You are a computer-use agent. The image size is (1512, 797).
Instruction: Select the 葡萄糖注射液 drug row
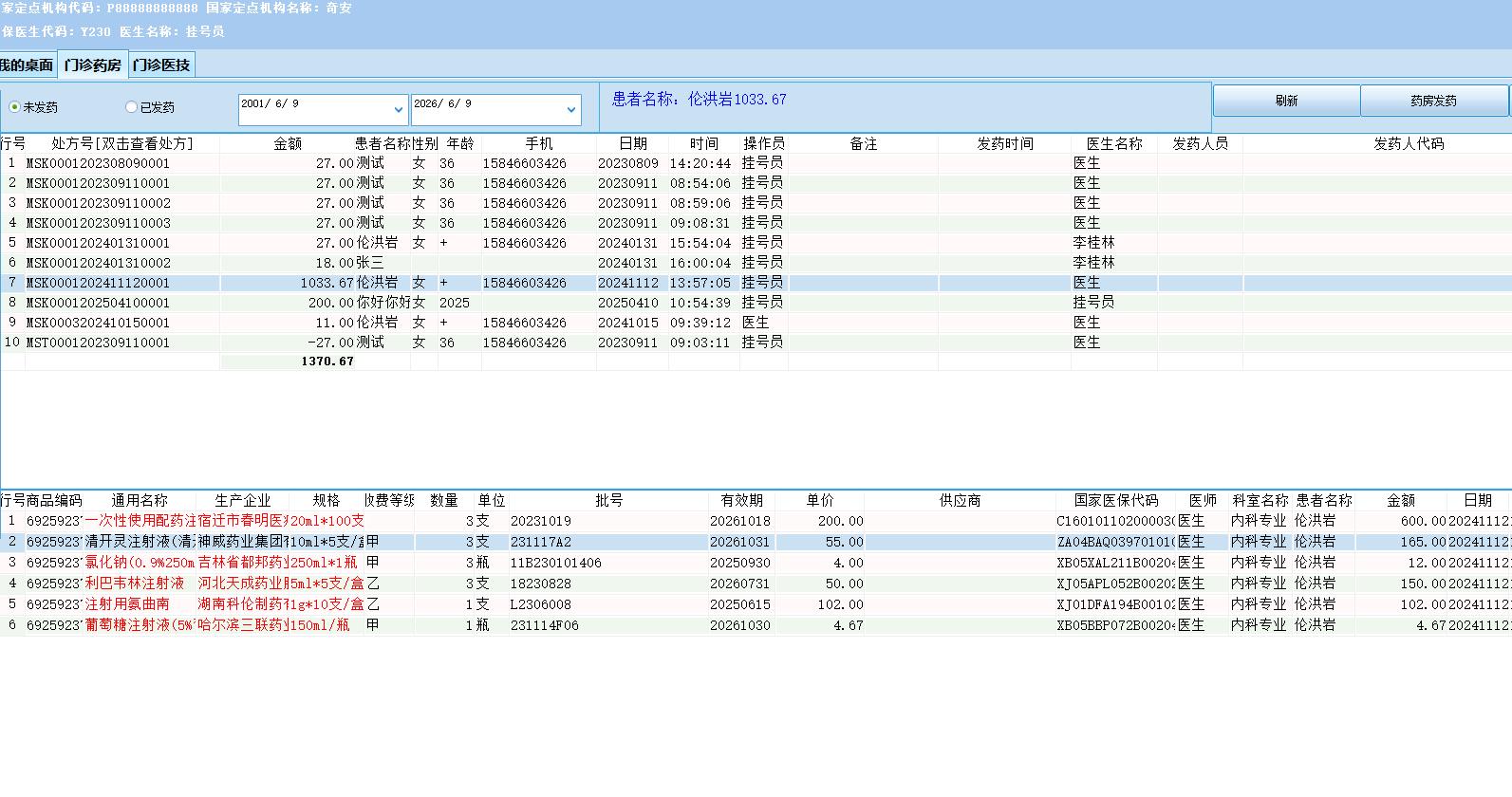[756, 625]
